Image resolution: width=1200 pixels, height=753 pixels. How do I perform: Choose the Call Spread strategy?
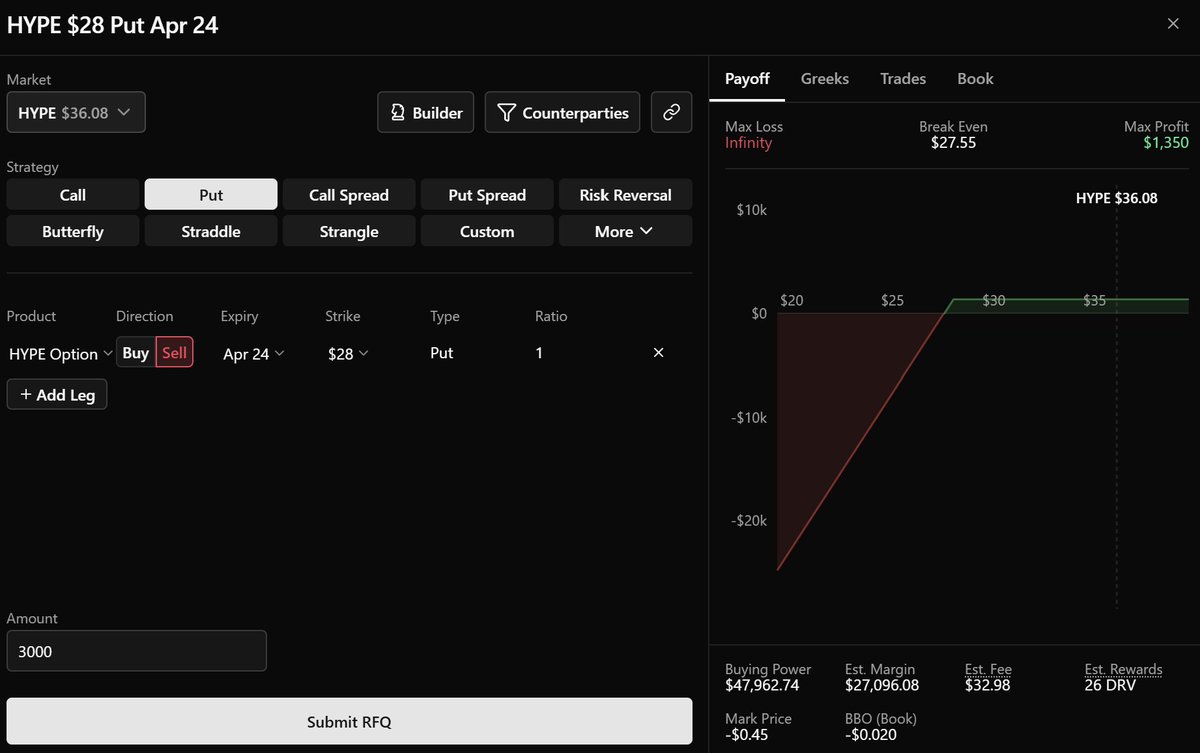click(349, 194)
